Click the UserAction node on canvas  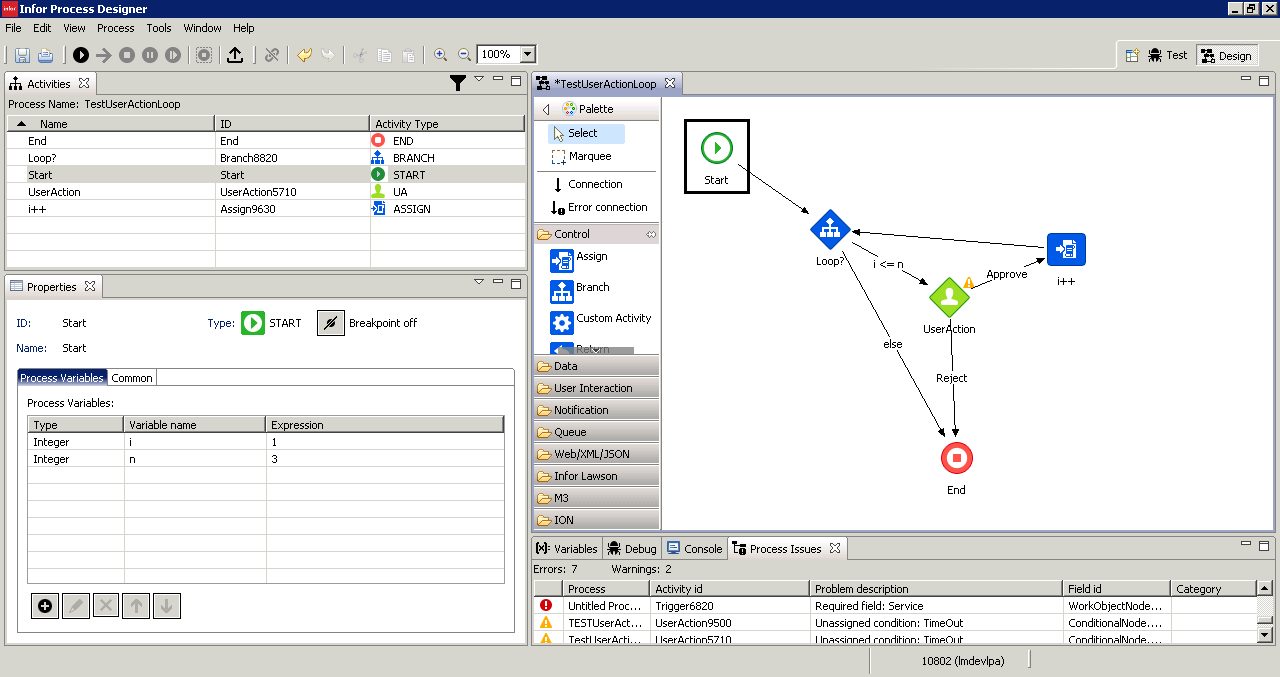pos(949,298)
